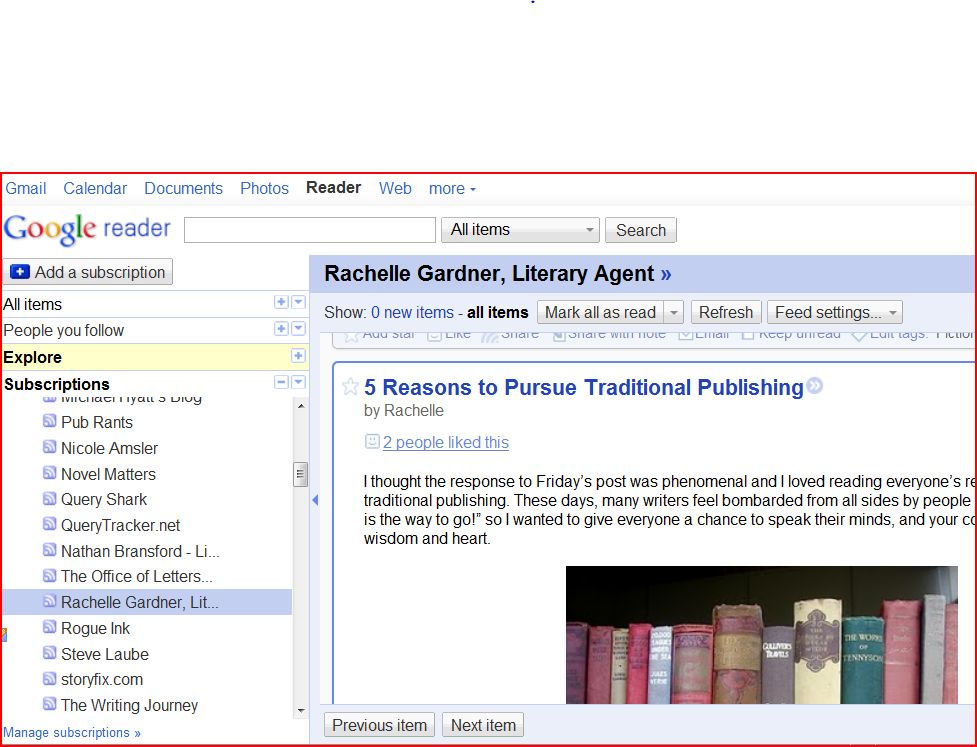
Task: Click the smiley like icon under the byline
Action: pyautogui.click(x=372, y=442)
